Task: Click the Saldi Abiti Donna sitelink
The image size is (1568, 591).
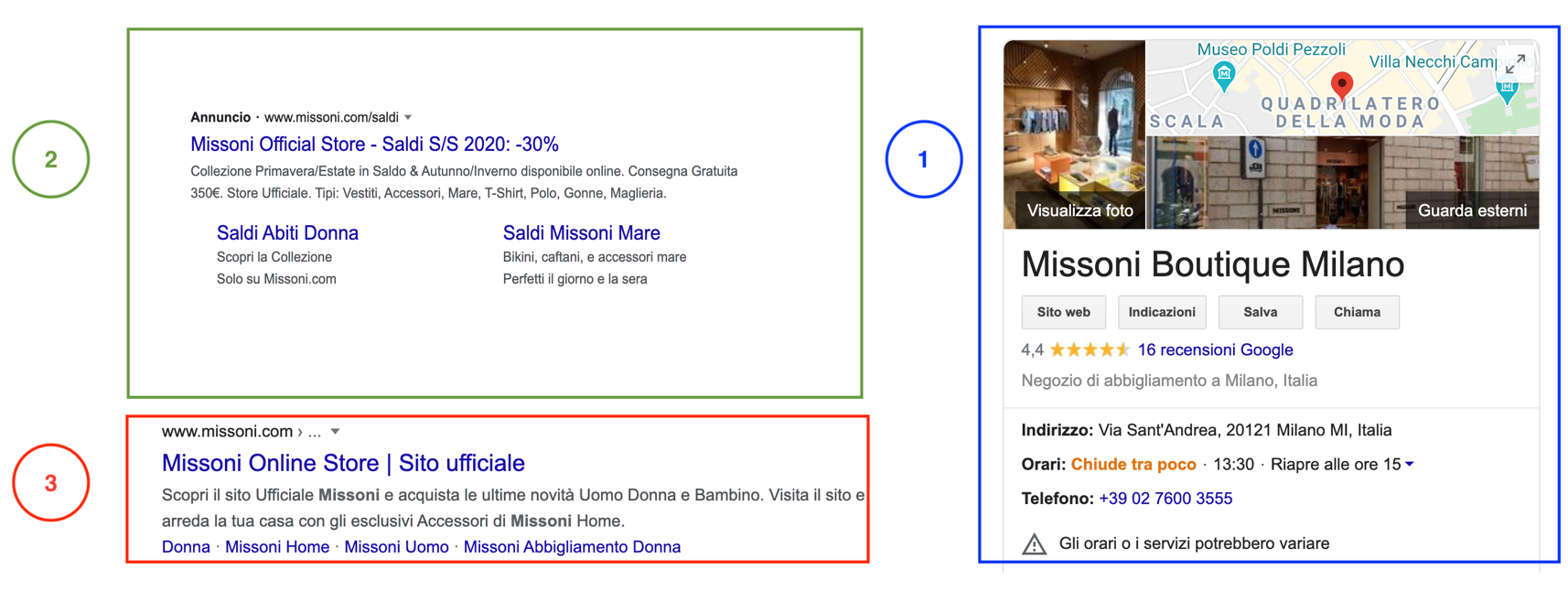Action: 287,232
